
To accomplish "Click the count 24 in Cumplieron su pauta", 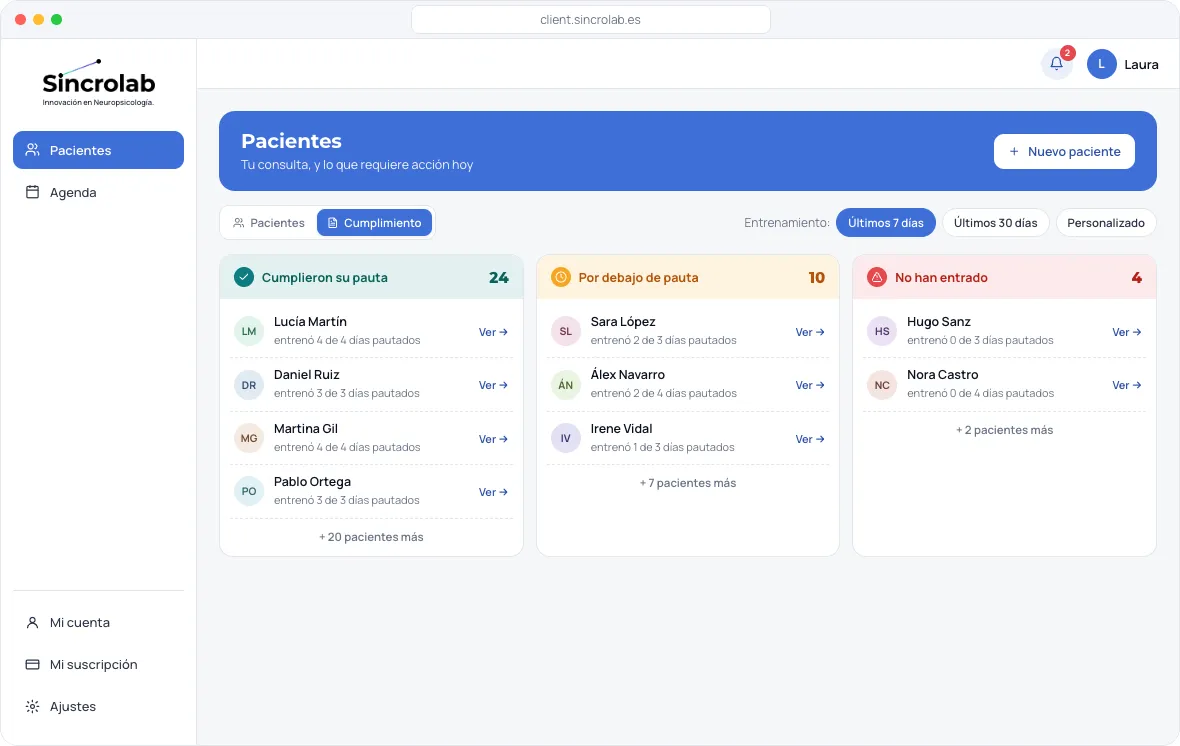I will [x=499, y=277].
